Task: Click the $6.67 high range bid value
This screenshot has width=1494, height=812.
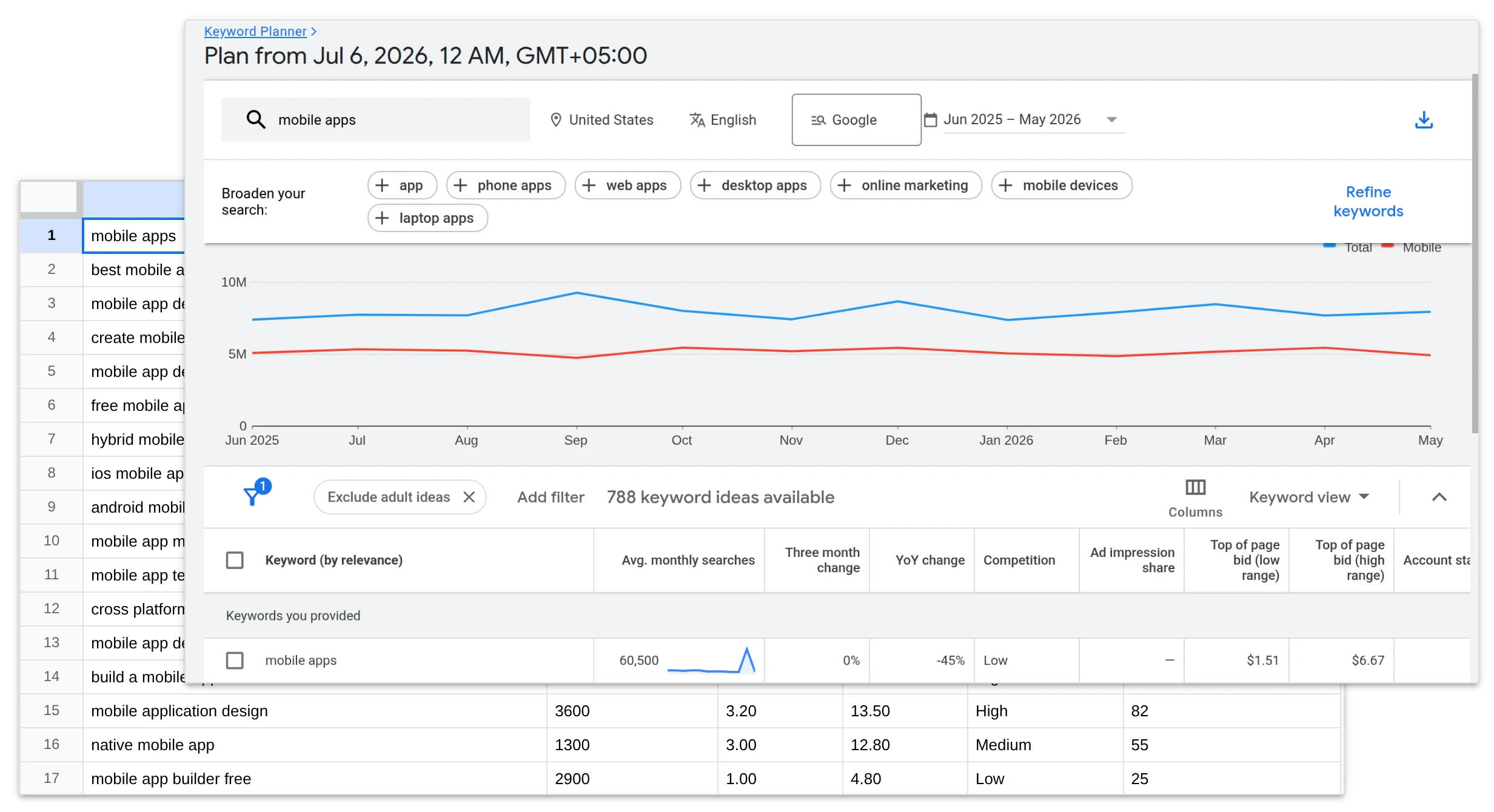Action: tap(1368, 661)
